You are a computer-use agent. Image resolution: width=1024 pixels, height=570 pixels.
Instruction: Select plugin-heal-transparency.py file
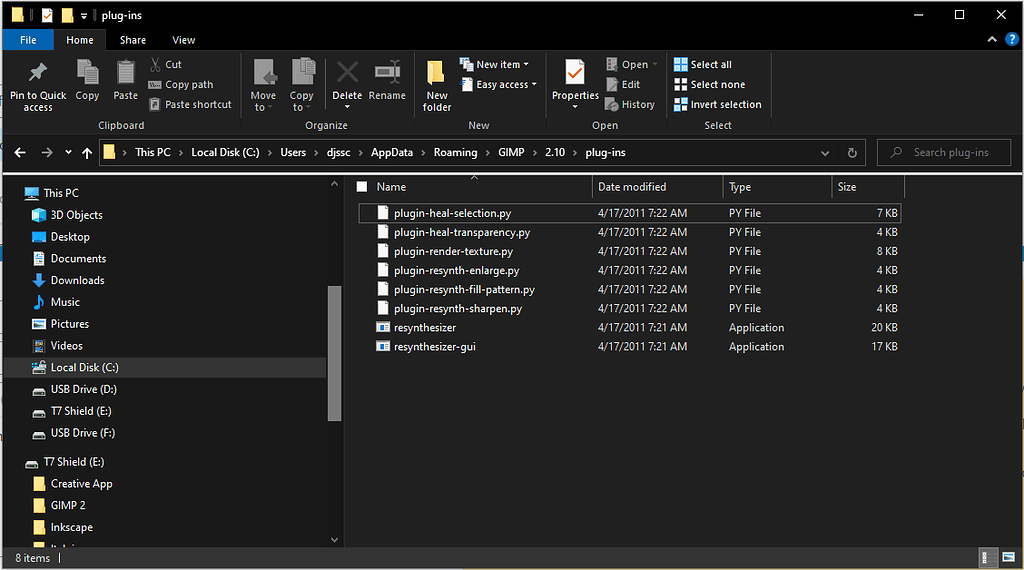click(630, 232)
